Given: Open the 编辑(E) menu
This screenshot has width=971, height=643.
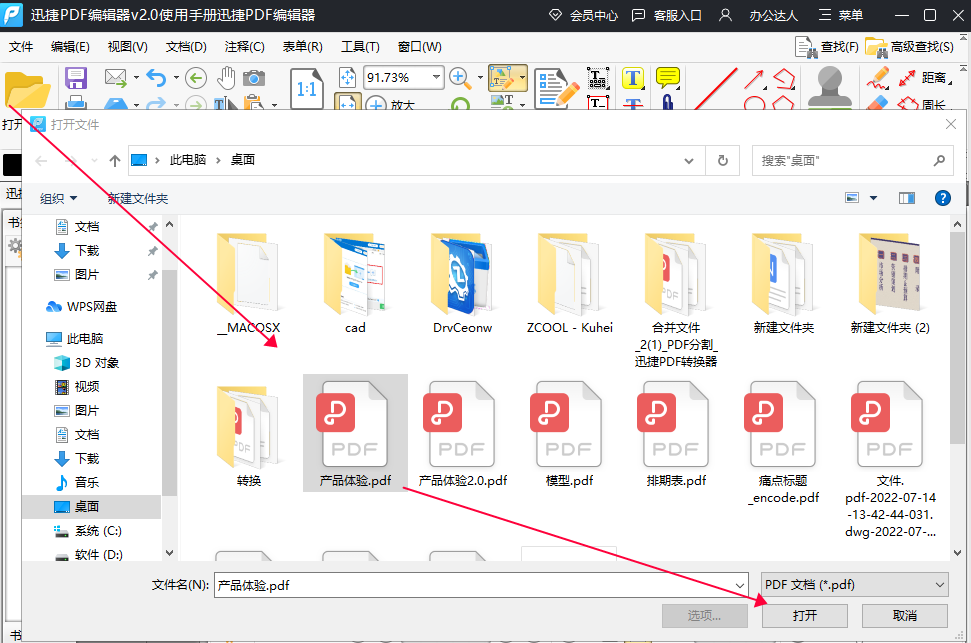Looking at the screenshot, I should [70, 47].
